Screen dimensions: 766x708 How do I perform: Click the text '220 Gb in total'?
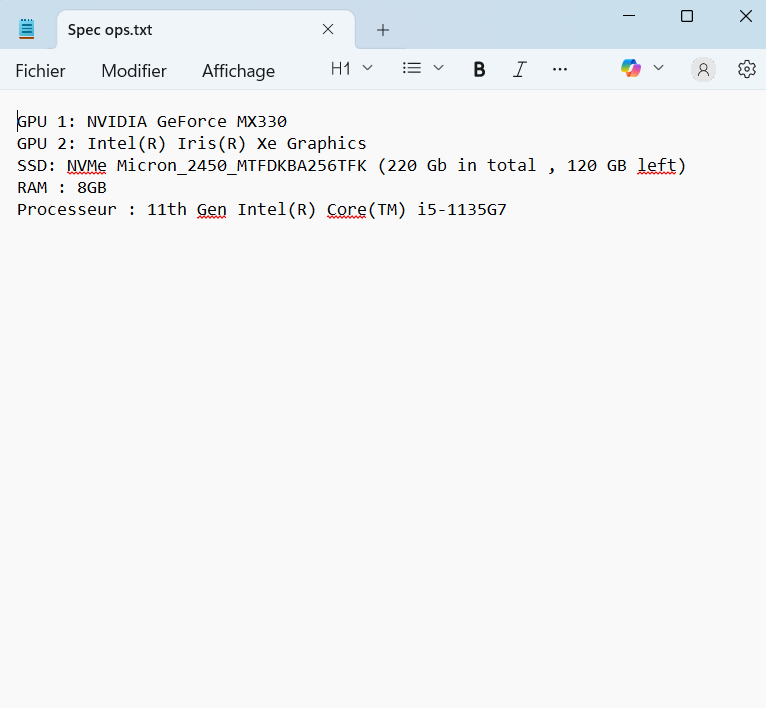coord(462,166)
